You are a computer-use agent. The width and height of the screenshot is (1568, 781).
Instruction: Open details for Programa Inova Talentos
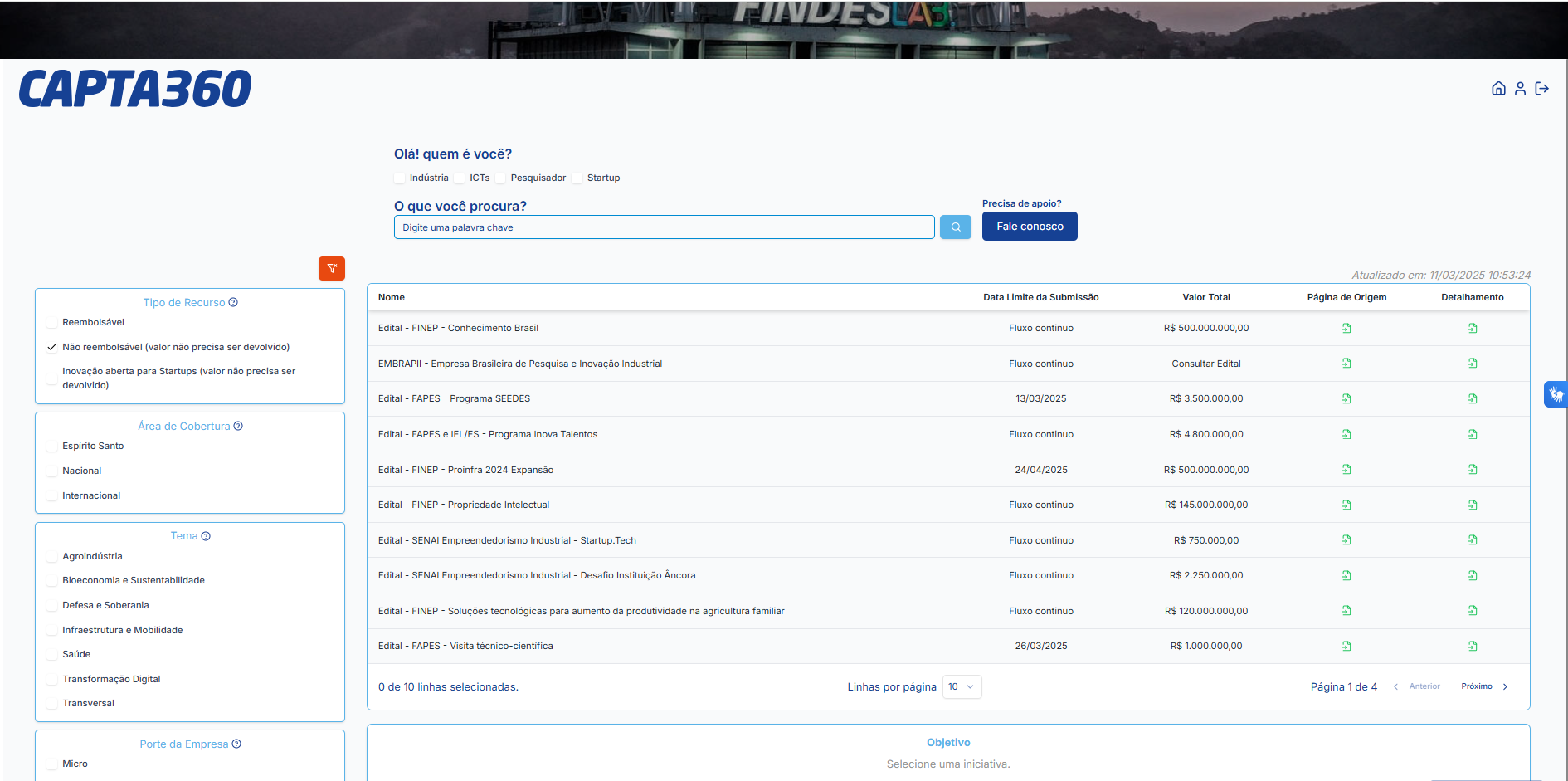tap(1473, 435)
